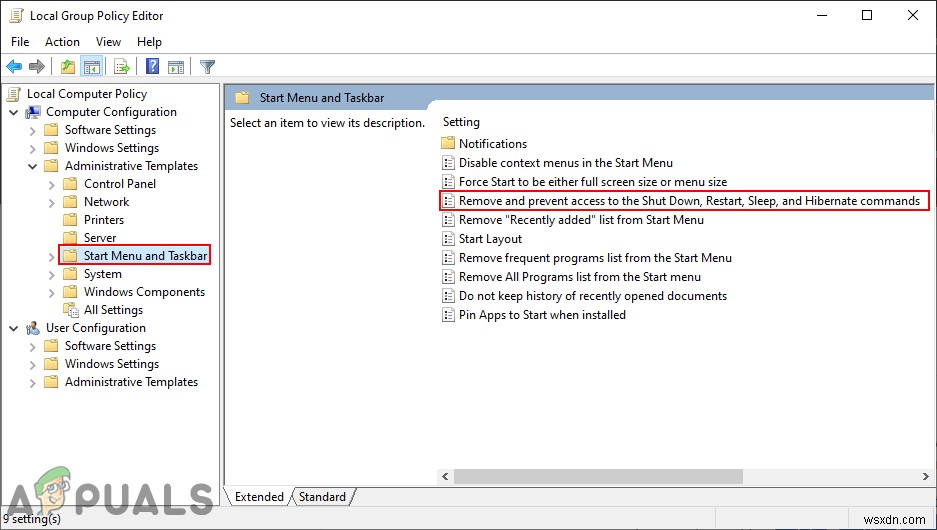The height and width of the screenshot is (530, 937).
Task: Toggle Show/Hide Action Pane toolbar icon
Action: 176,66
